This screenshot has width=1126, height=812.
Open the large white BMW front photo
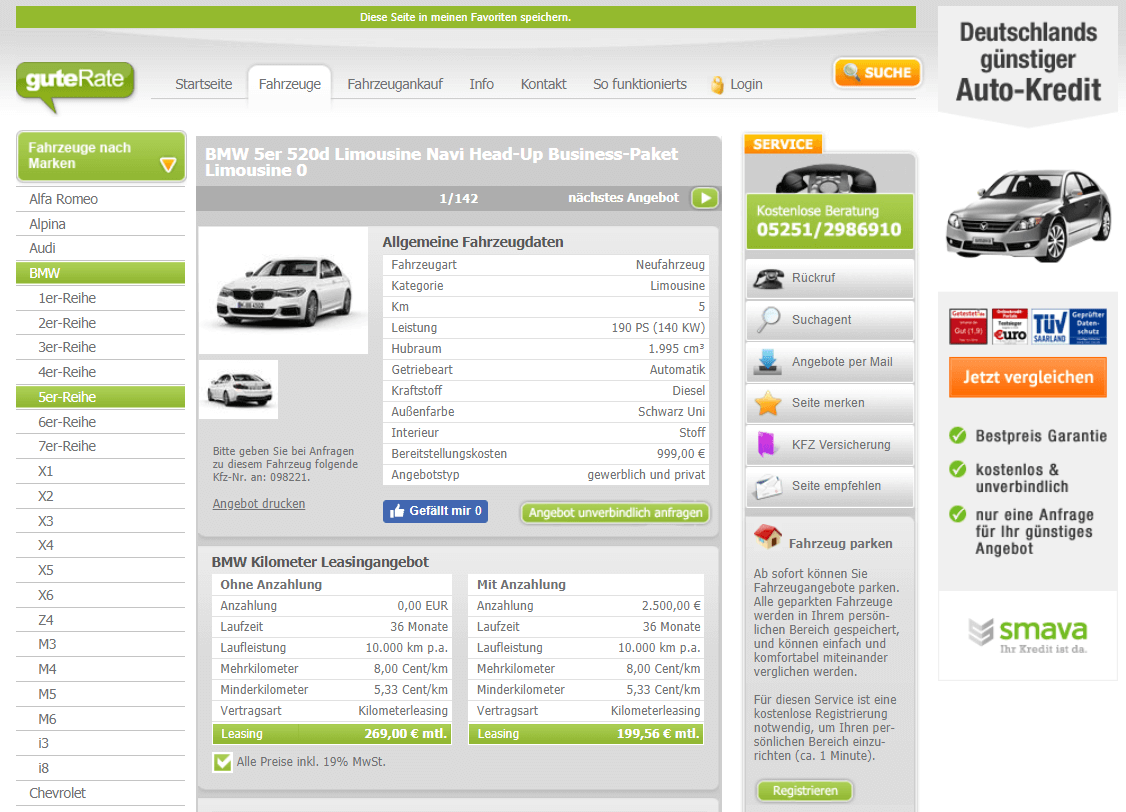point(284,291)
